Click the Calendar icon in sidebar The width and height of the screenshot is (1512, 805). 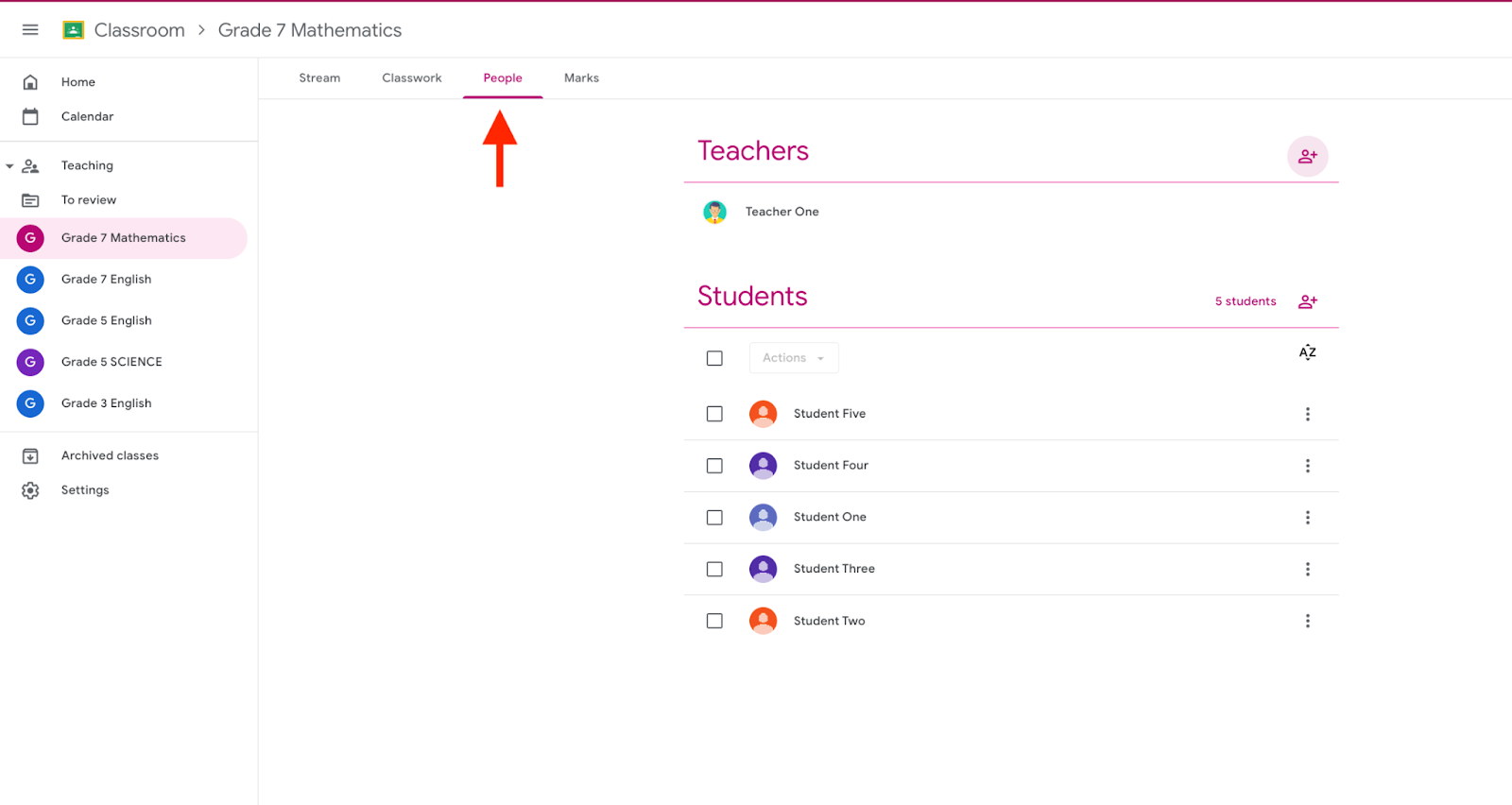pyautogui.click(x=30, y=116)
